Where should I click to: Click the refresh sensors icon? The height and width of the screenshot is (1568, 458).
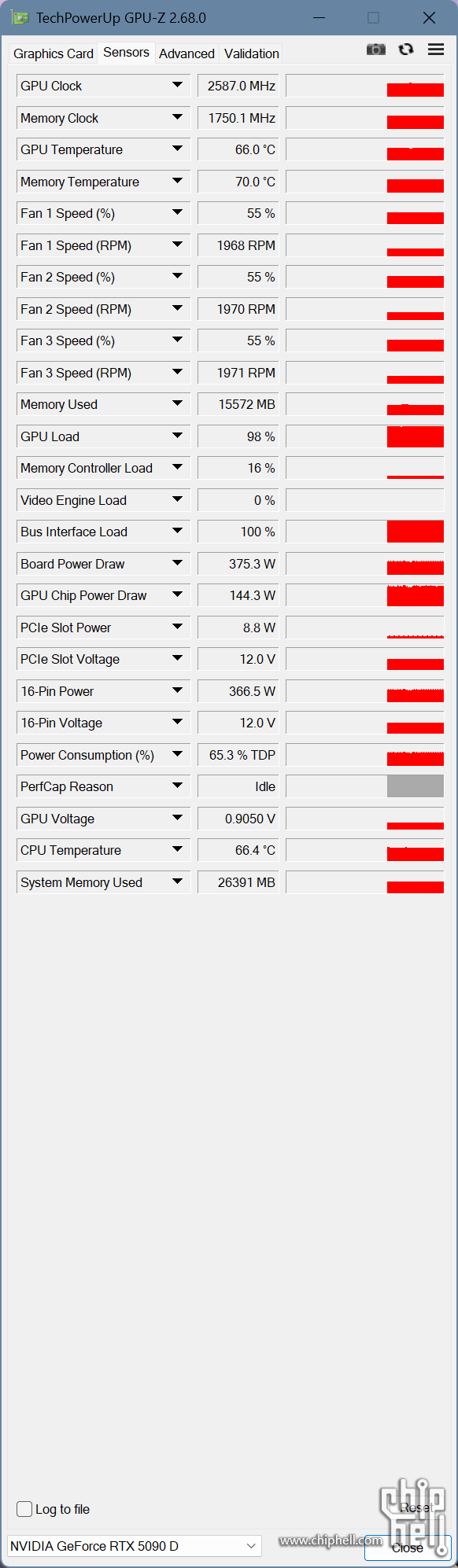[406, 50]
